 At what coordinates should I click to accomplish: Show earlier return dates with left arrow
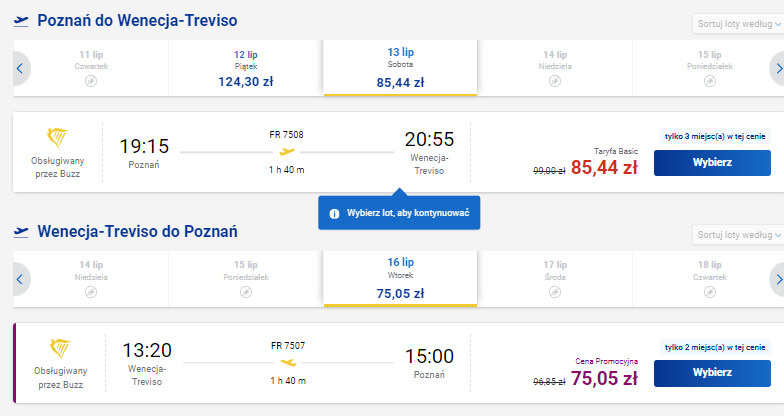20,279
